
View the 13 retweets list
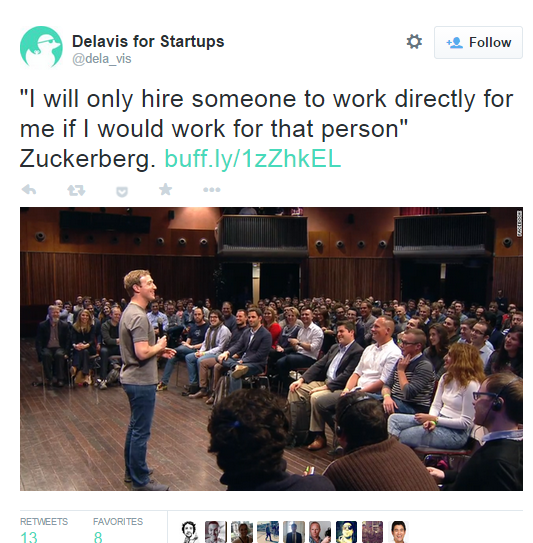pyautogui.click(x=44, y=531)
